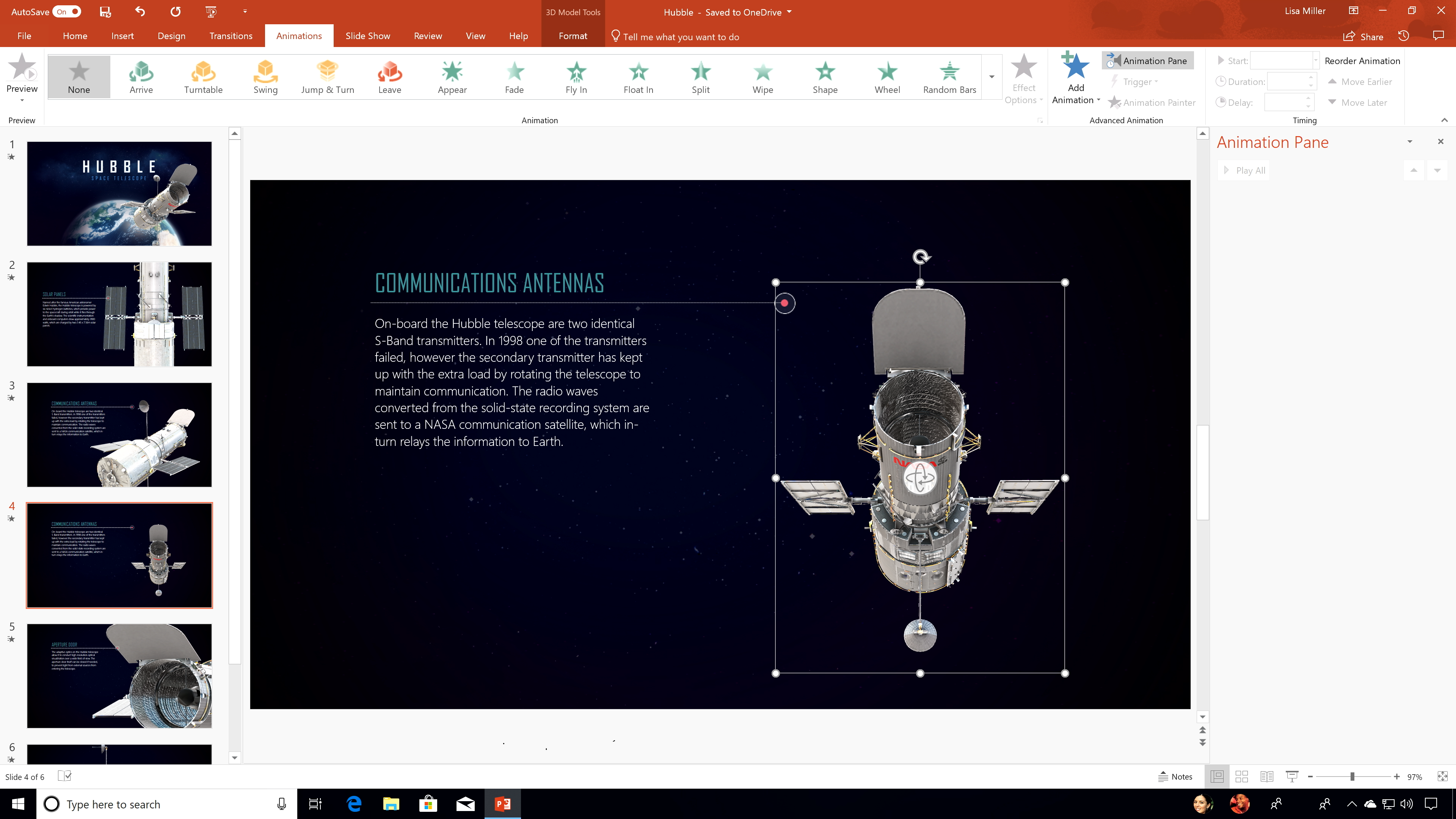
Task: Switch to Slide Sorter view
Action: pos(1242,777)
